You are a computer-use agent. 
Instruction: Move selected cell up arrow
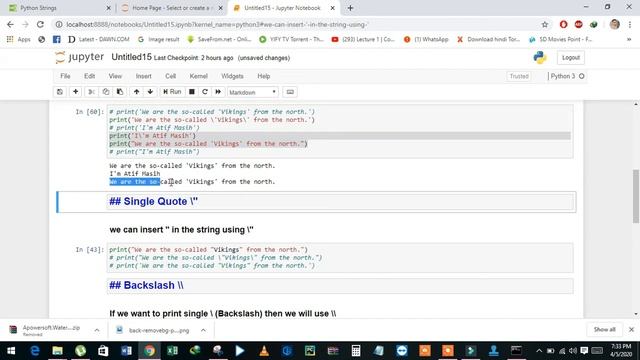coord(136,92)
